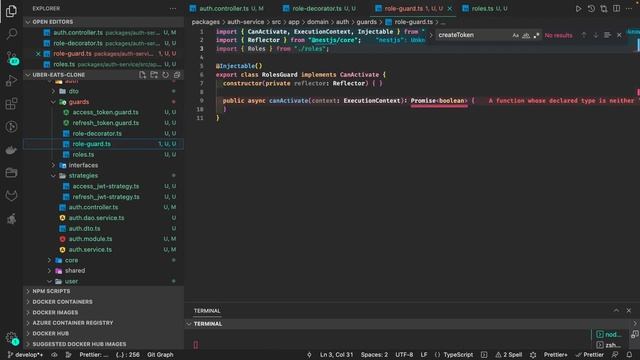The image size is (640, 360).
Task: Click Find in Selection icon
Action: click(x=607, y=35)
